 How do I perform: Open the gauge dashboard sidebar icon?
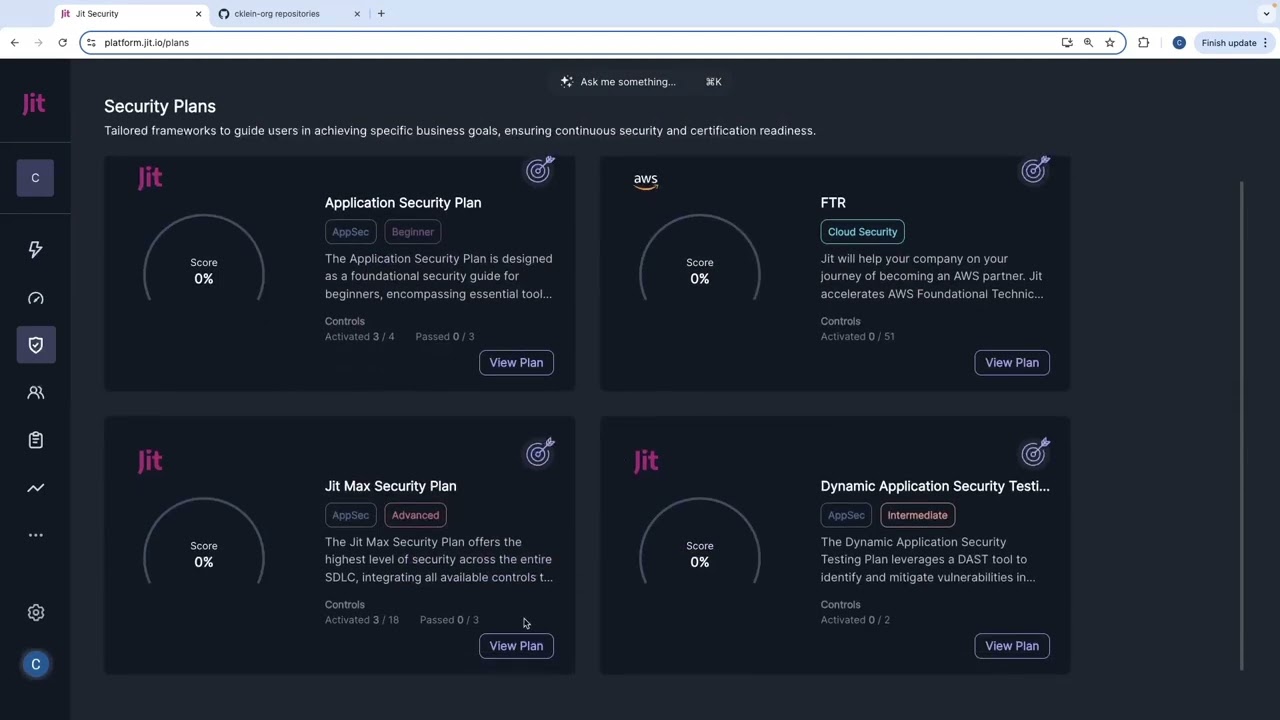(x=35, y=298)
